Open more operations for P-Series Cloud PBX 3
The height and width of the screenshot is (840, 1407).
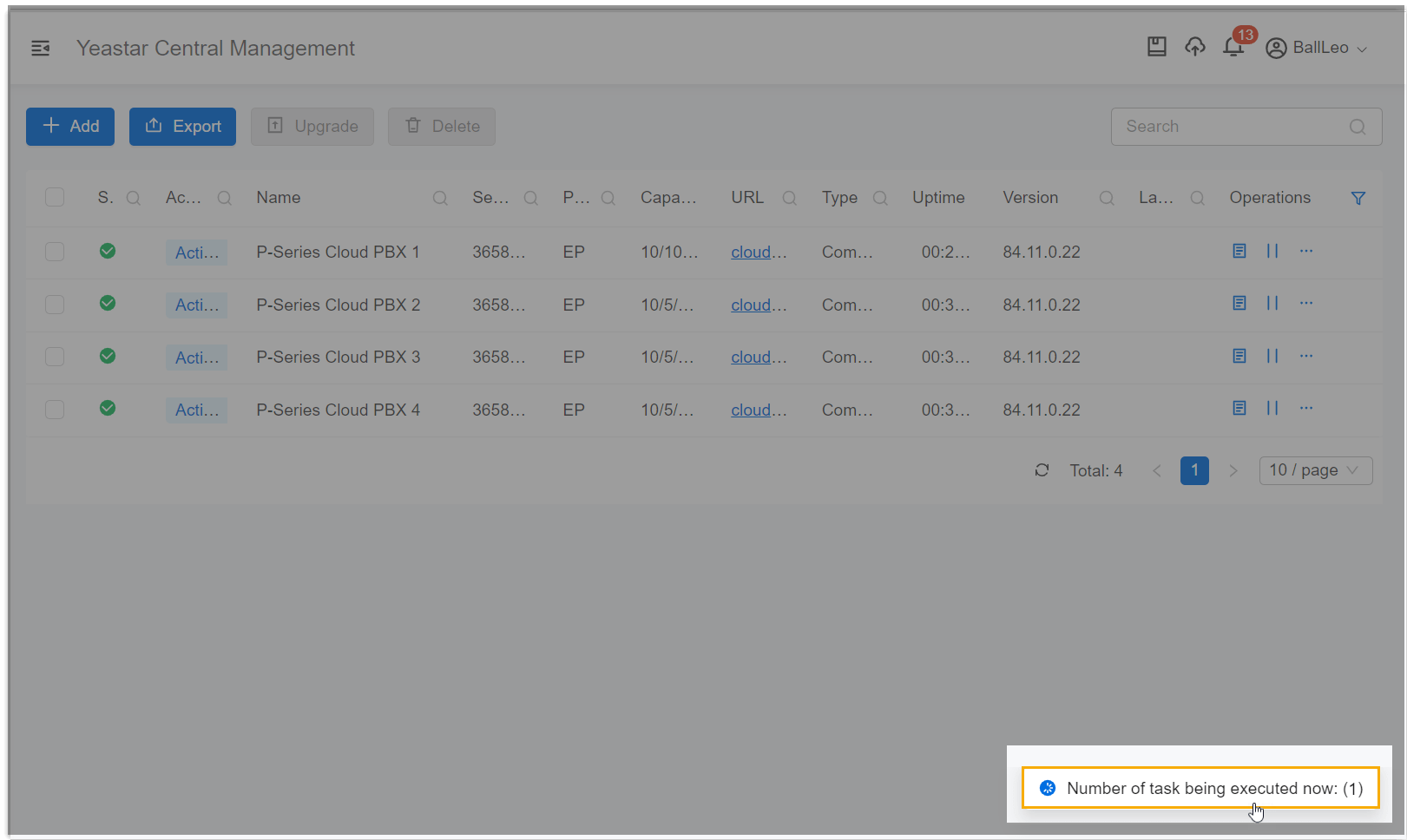[1306, 356]
